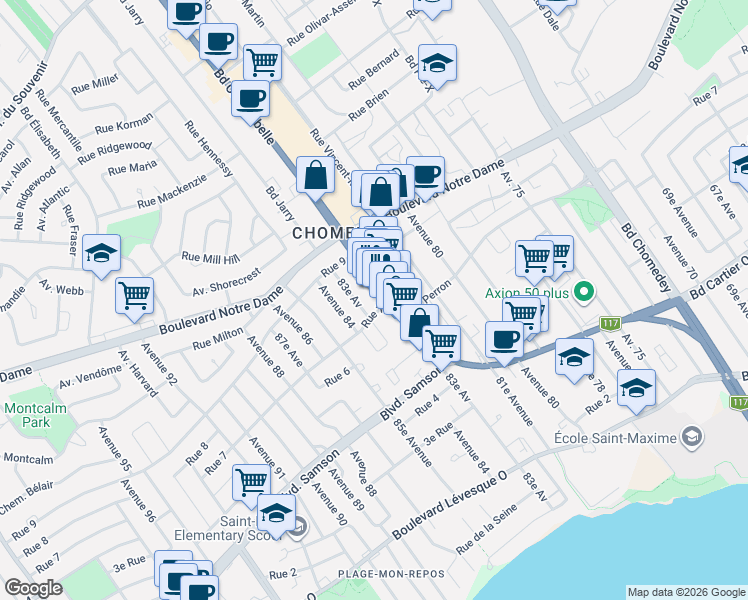This screenshot has width=748, height=600.
Task: Select the coffee cup marker on Boulevard Notre Dame
Action: (x=428, y=176)
